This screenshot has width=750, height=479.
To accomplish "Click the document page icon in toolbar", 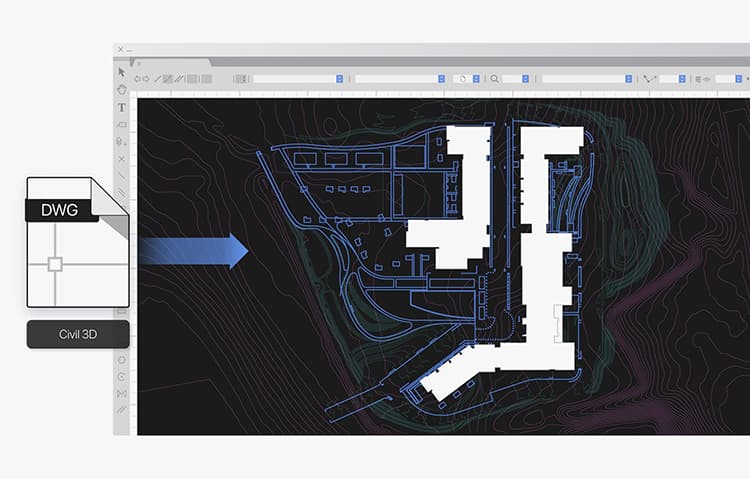I will click(x=463, y=79).
